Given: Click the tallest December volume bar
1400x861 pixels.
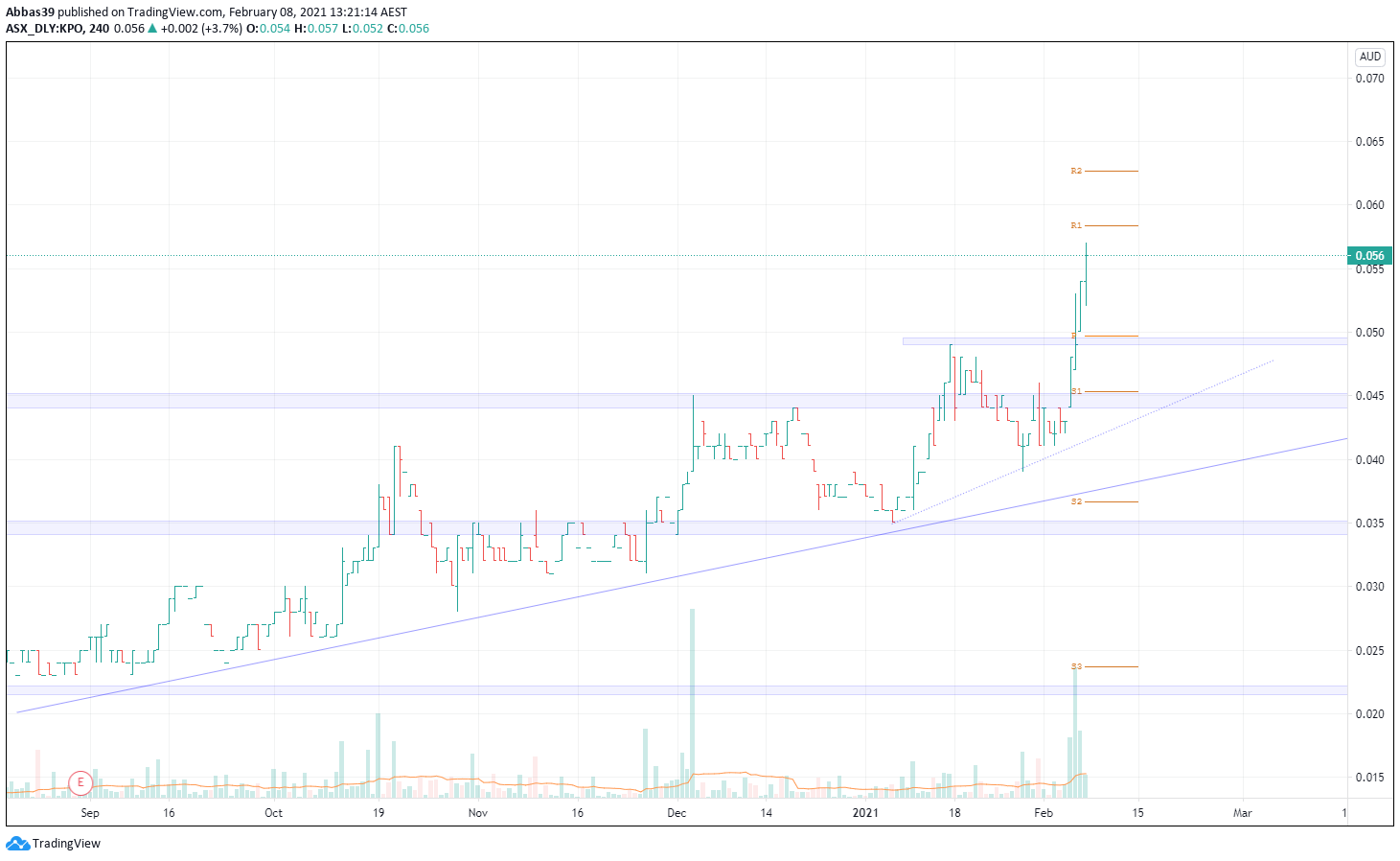Looking at the screenshot, I should pyautogui.click(x=692, y=703).
